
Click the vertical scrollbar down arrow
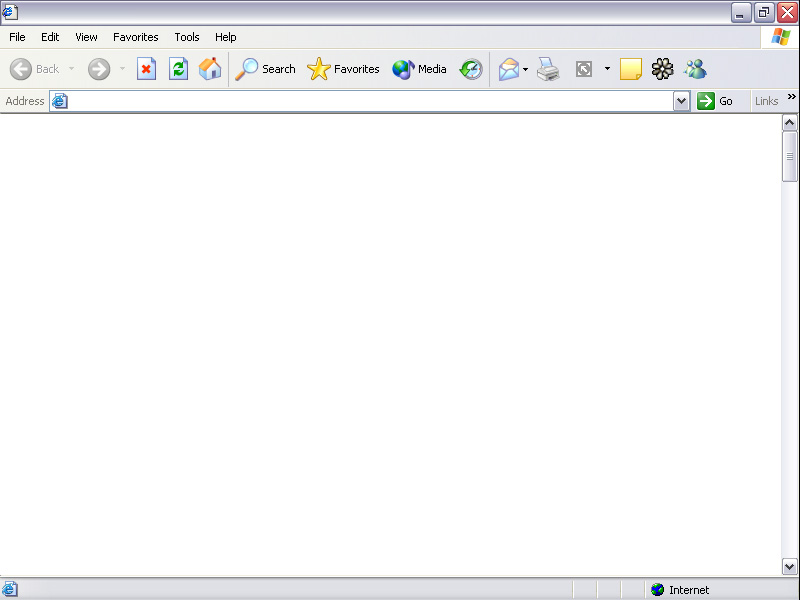(789, 566)
